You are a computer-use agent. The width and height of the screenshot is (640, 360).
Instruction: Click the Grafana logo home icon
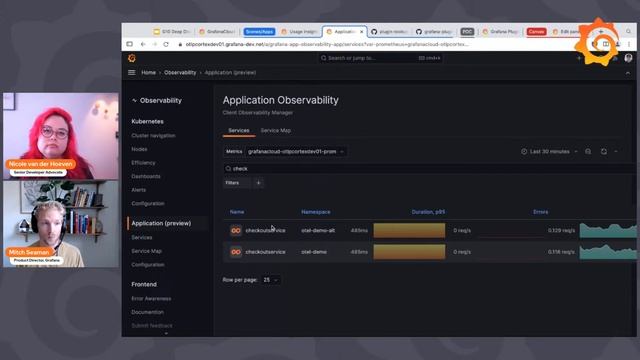point(132,58)
